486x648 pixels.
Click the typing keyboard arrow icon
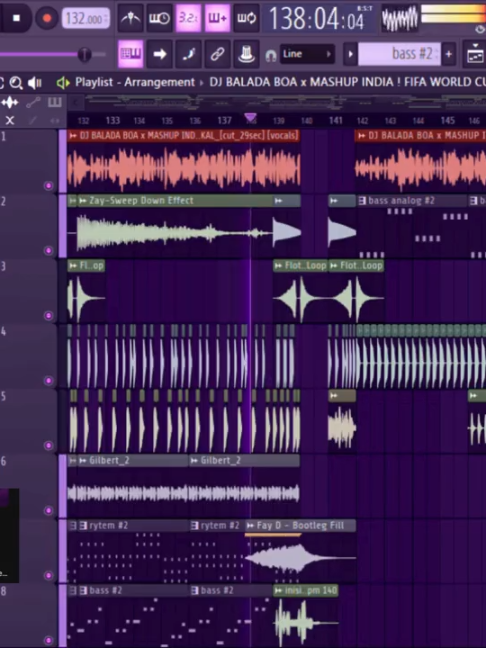click(160, 54)
